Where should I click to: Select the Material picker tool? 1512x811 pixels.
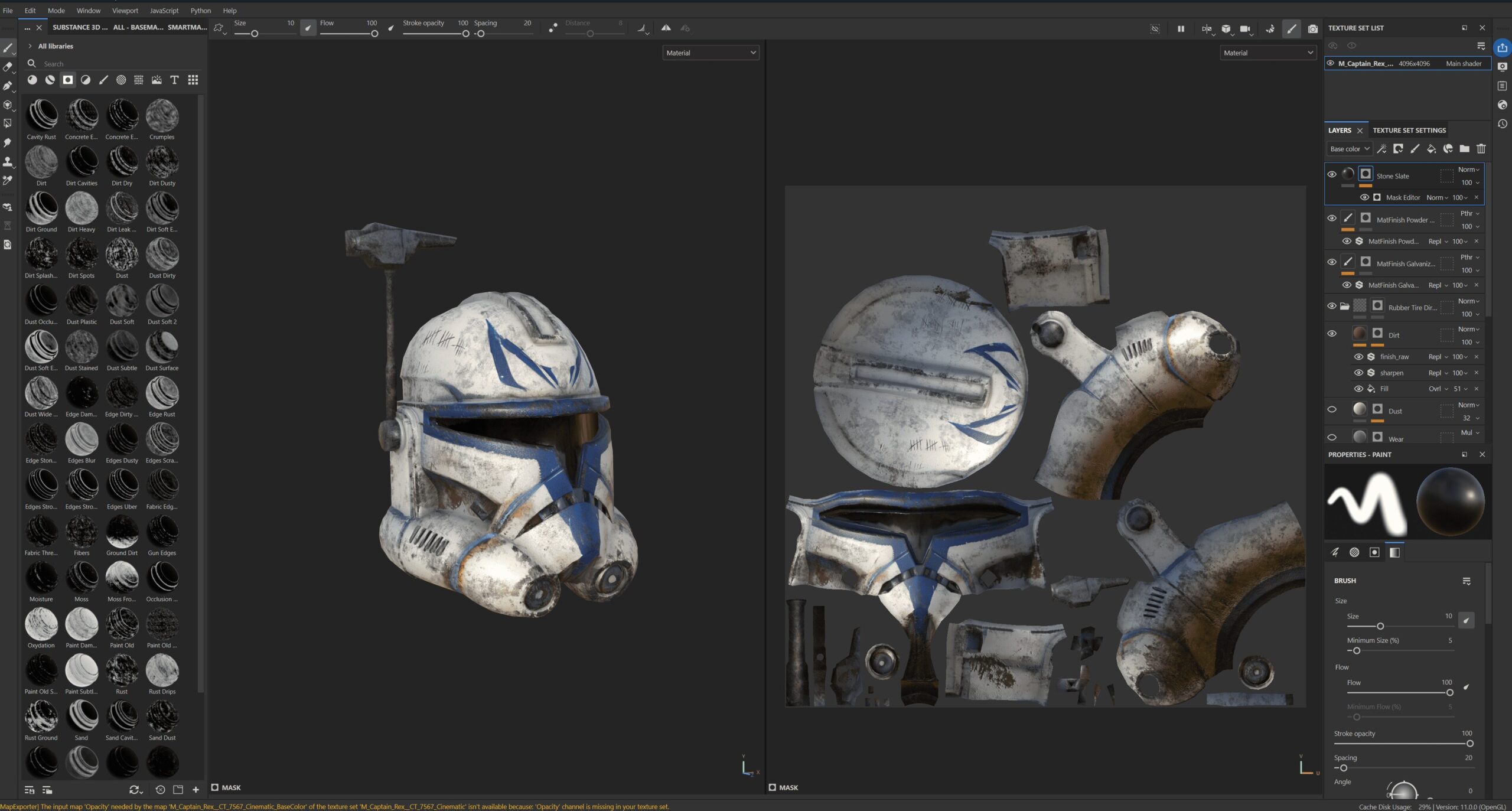coord(8,180)
